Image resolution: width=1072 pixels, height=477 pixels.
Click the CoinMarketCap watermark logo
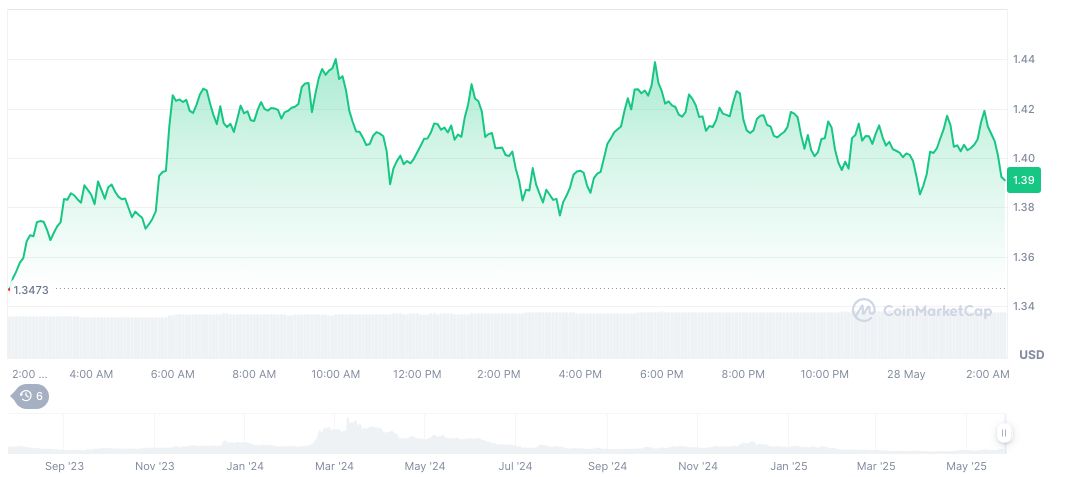[x=922, y=311]
